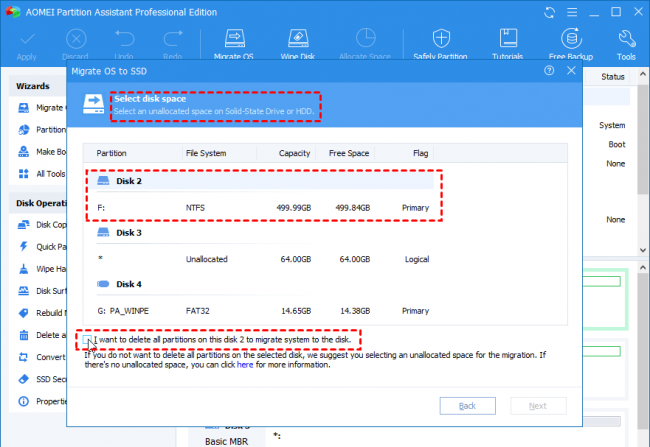This screenshot has height=447, width=650.
Task: Click the Redo arrow icon
Action: [x=173, y=39]
